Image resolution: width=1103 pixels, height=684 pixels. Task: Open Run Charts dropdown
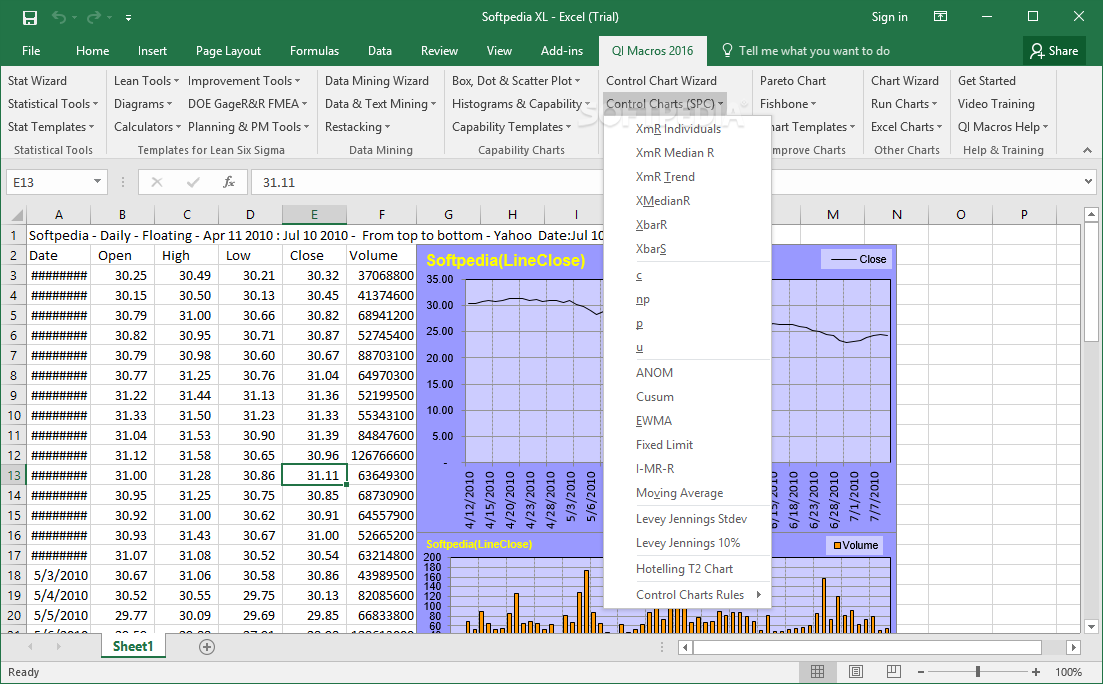[x=904, y=103]
